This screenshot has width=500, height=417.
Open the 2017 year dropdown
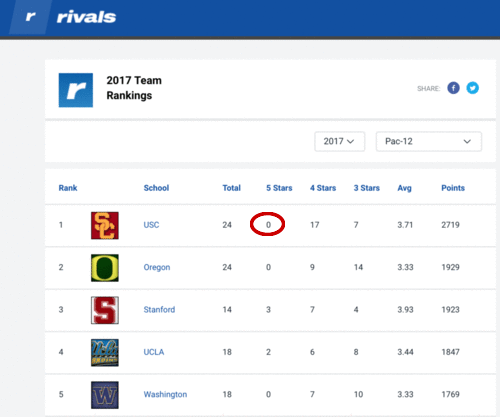click(339, 141)
